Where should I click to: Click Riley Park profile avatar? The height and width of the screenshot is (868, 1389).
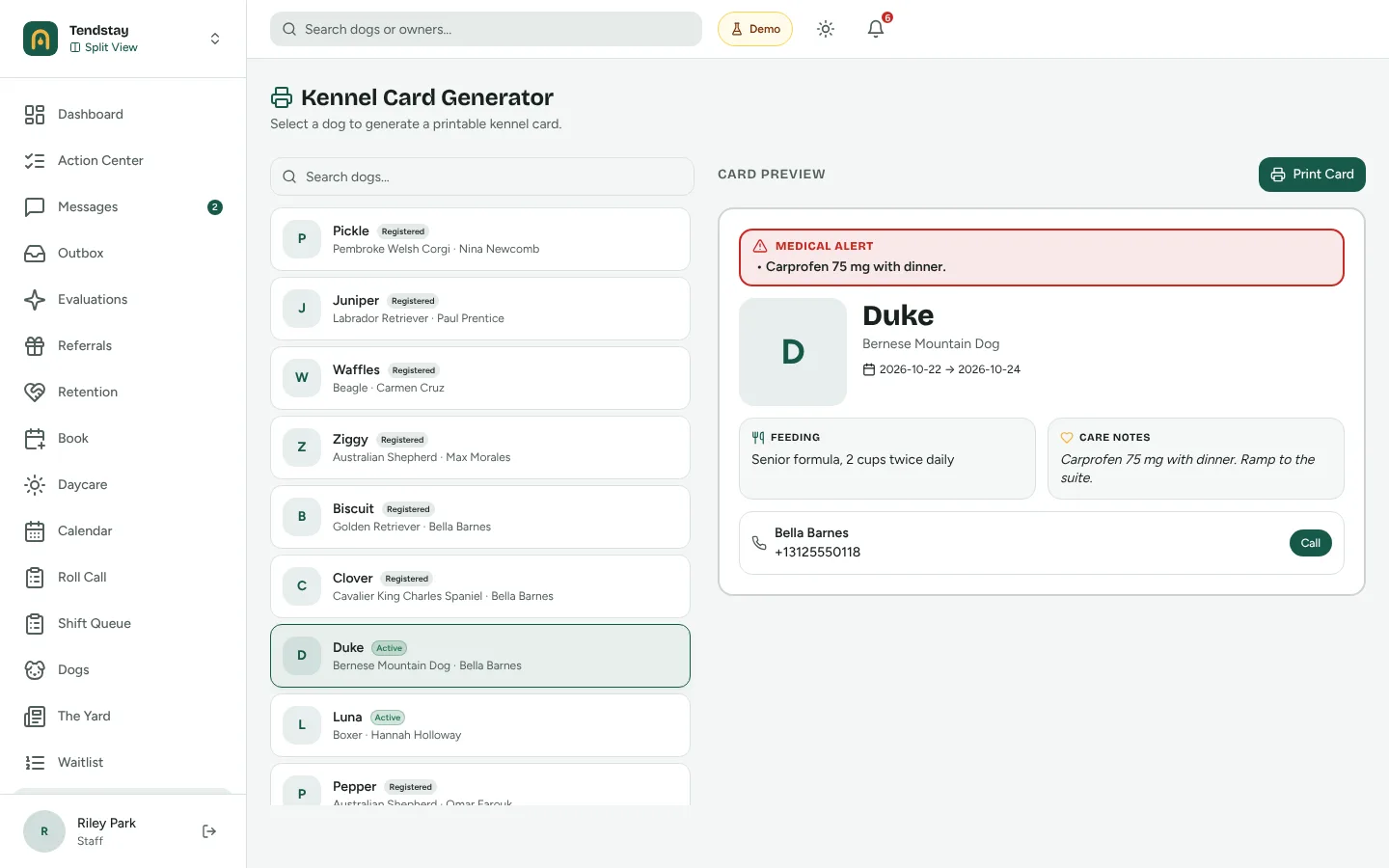pos(44,831)
